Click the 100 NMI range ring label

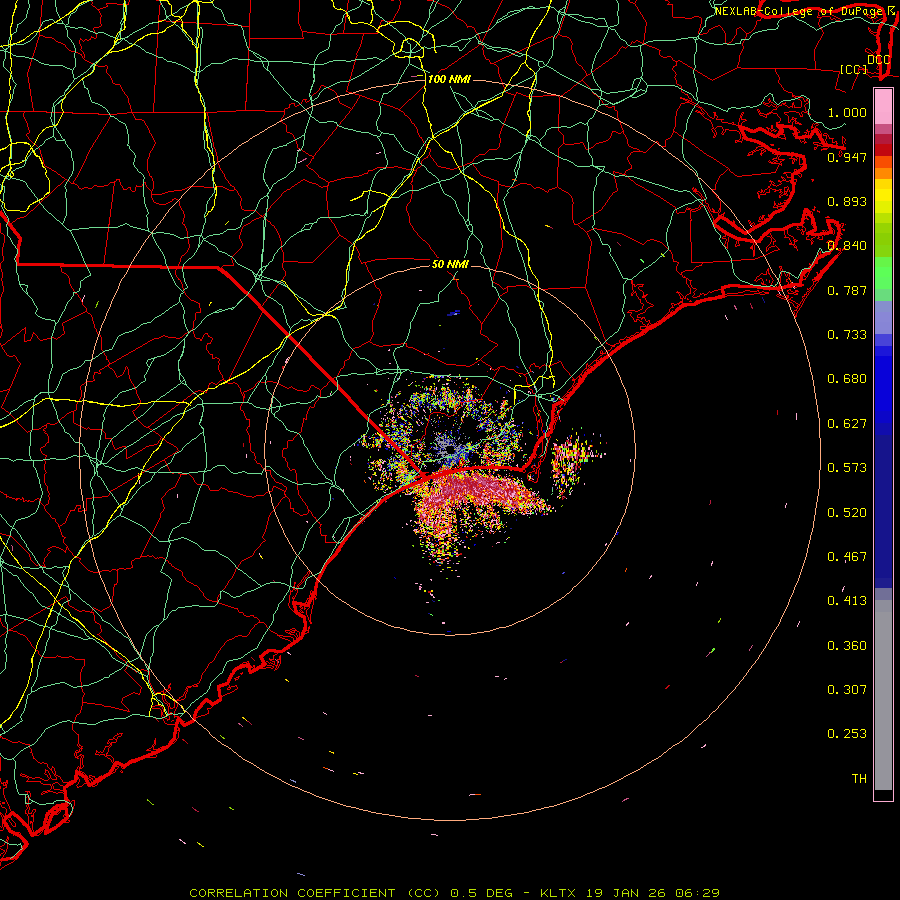pos(449,79)
